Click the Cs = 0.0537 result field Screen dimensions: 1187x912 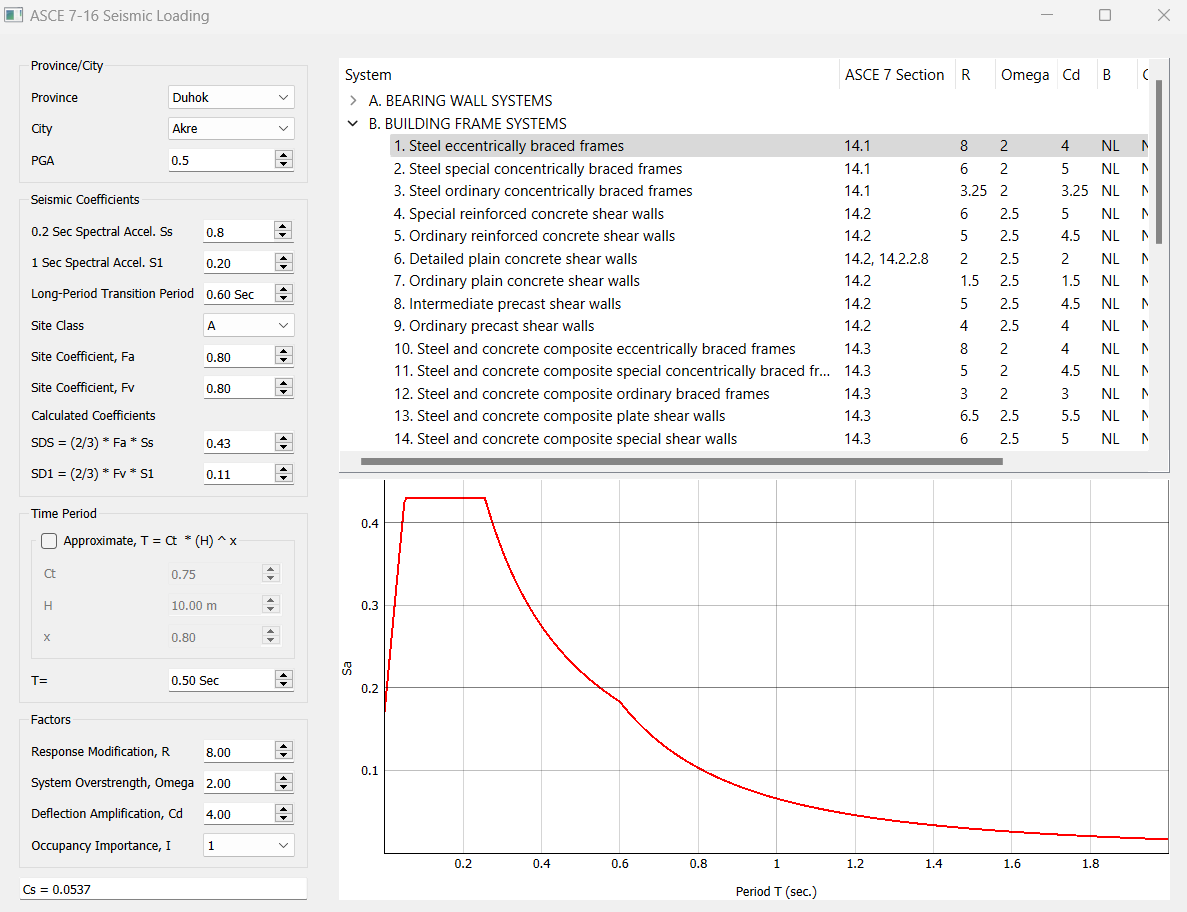coord(164,889)
